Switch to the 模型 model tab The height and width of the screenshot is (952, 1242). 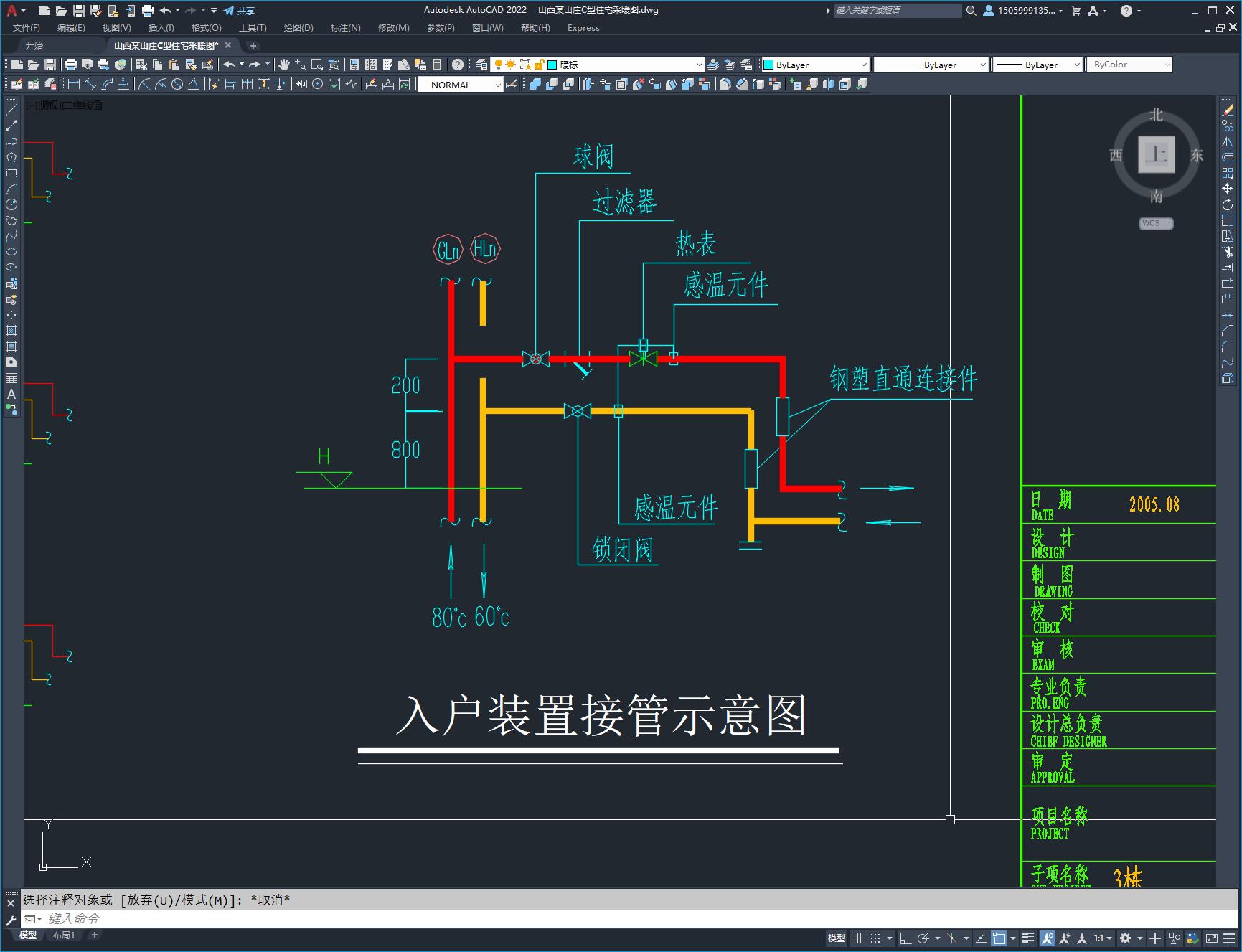28,935
